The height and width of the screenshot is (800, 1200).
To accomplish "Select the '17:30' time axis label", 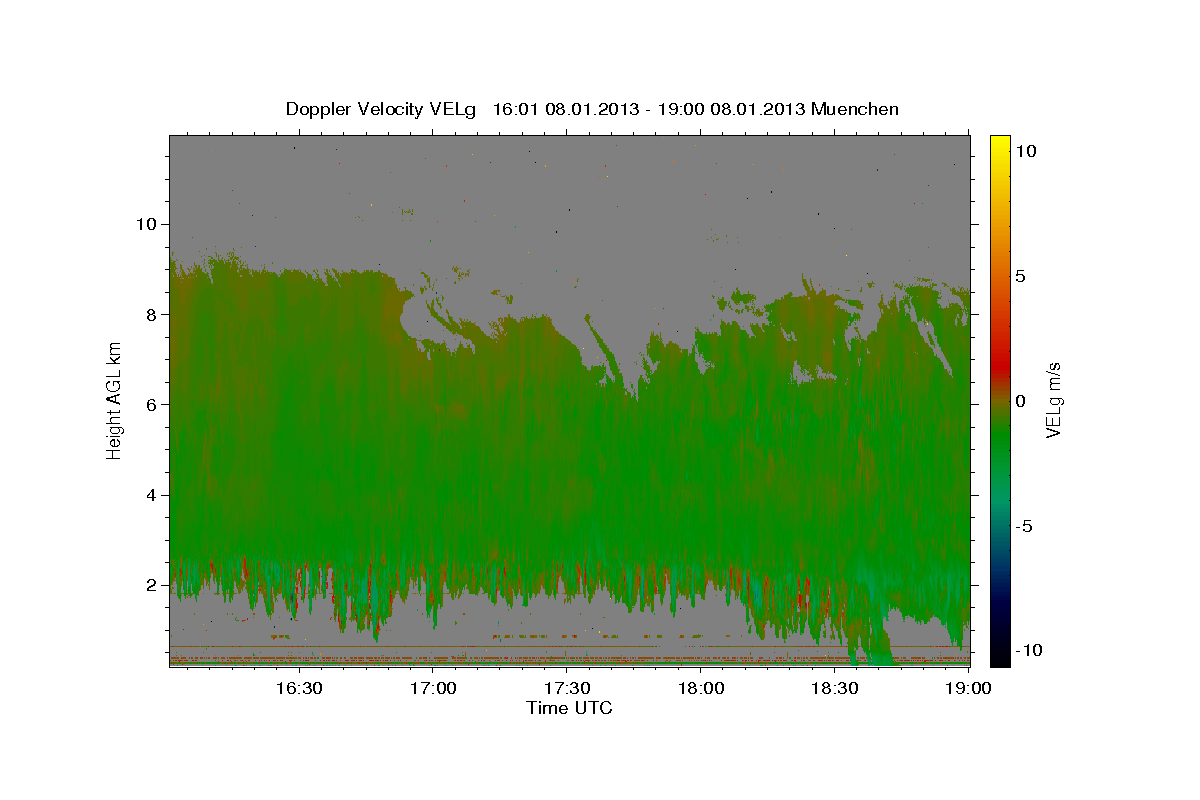I will 566,688.
